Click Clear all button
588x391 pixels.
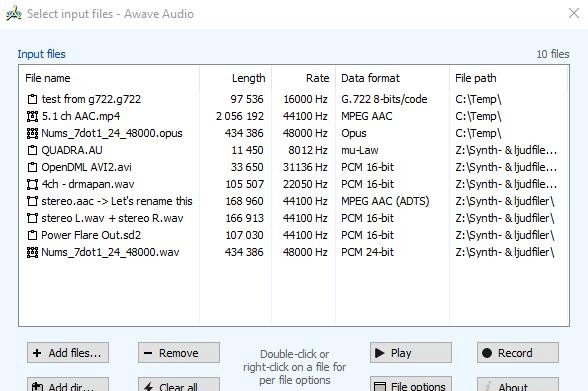tap(179, 385)
